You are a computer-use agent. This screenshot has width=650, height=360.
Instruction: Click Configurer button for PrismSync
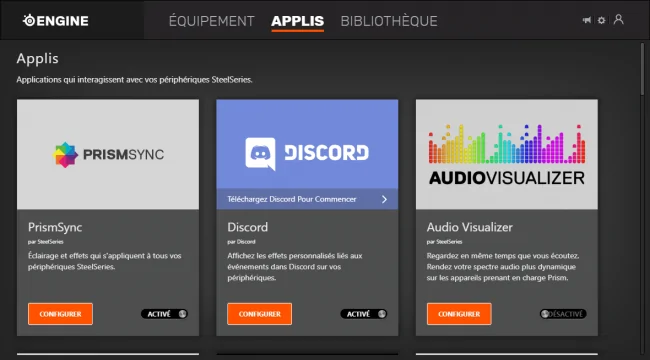point(61,314)
